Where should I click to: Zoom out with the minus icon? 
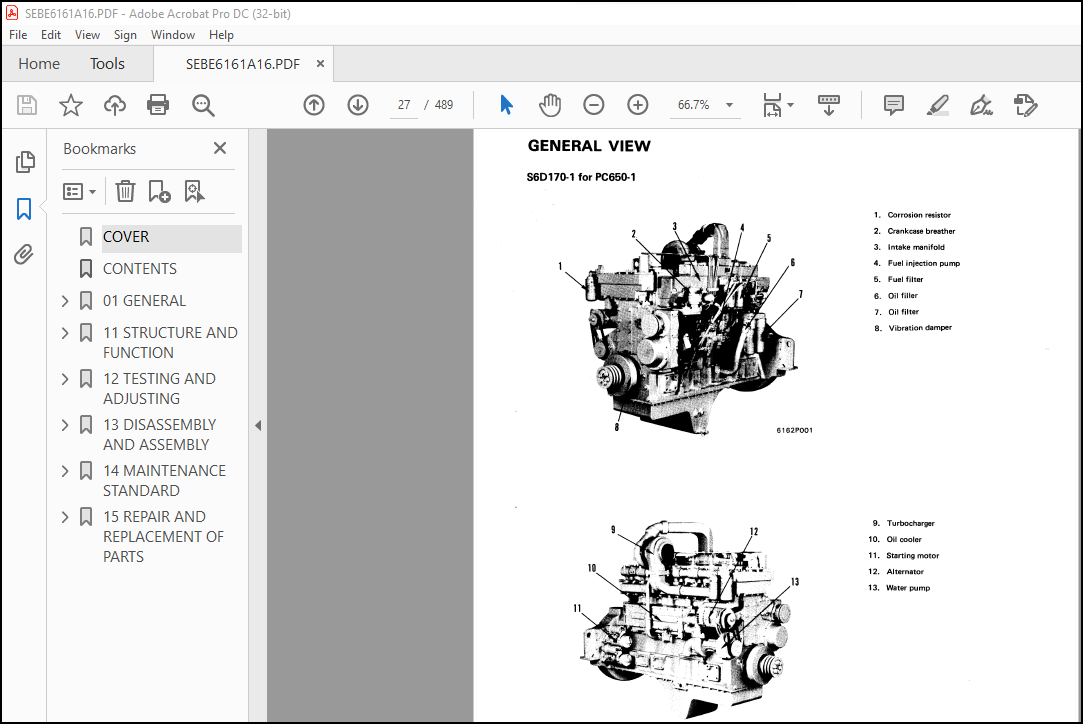point(593,105)
